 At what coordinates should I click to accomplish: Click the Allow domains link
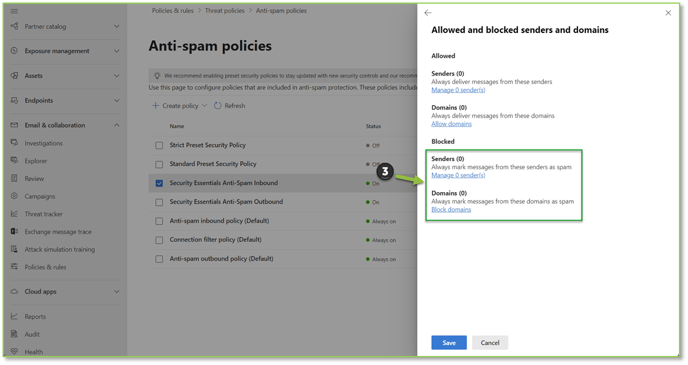click(x=452, y=124)
